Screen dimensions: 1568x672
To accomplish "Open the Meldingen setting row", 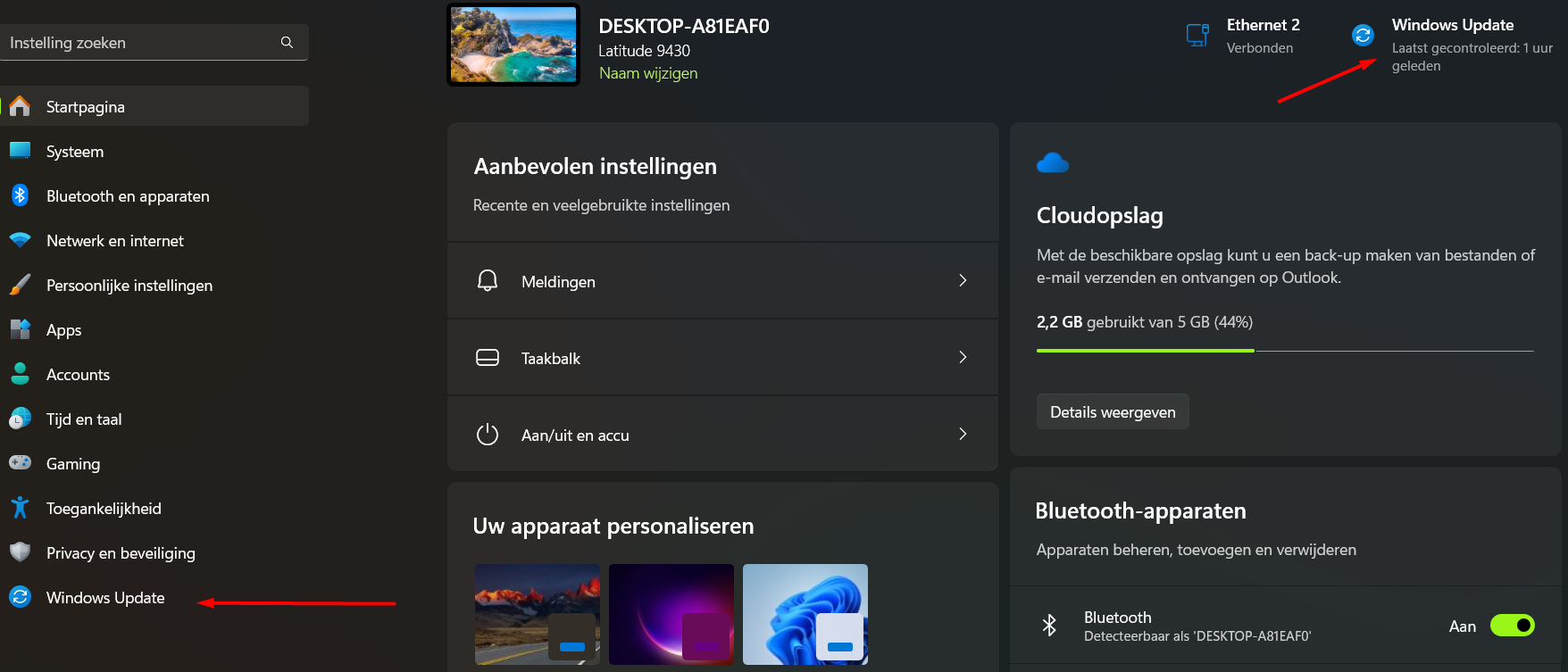I will click(722, 280).
